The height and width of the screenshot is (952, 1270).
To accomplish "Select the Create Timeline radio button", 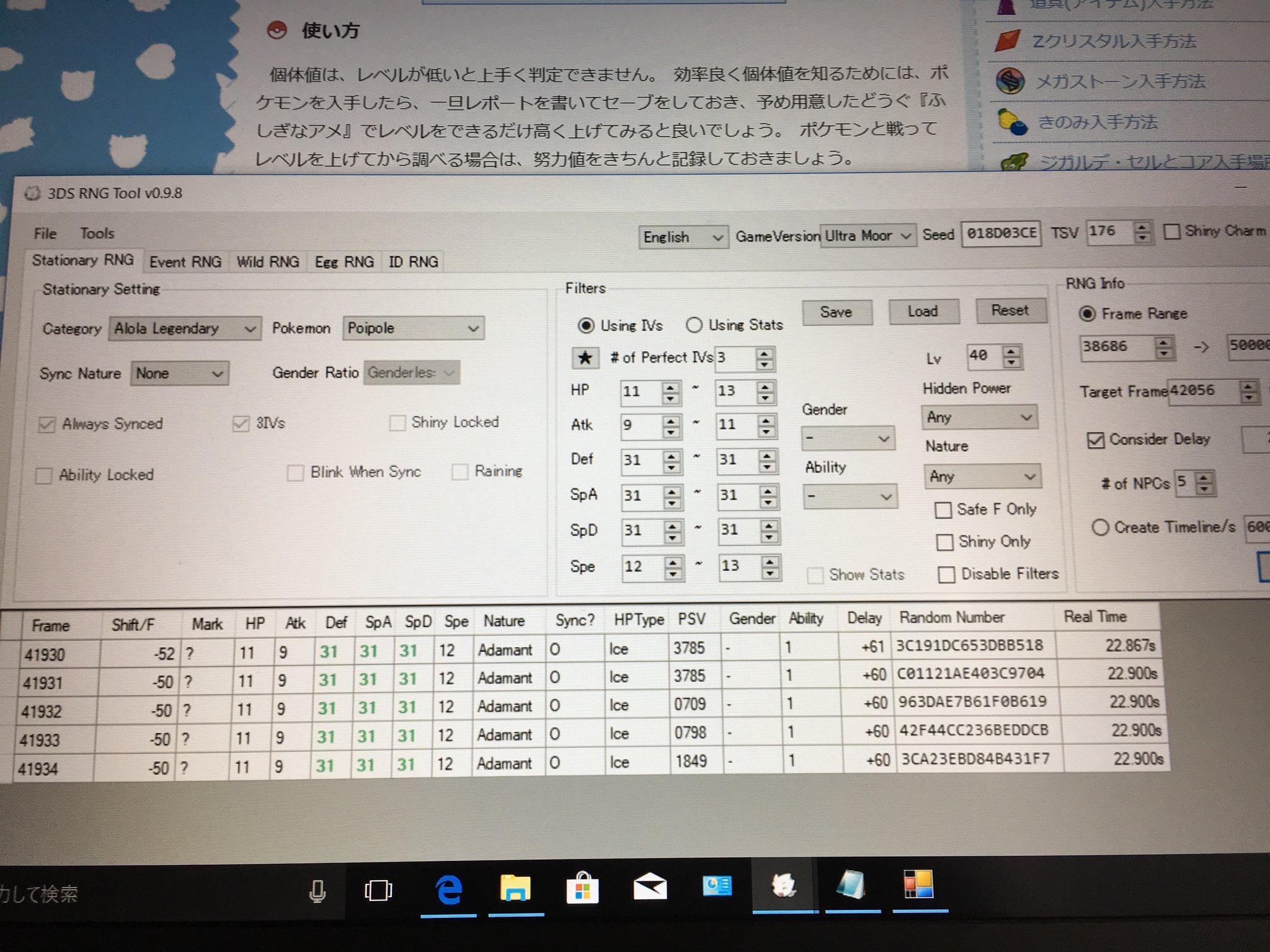I will tap(1100, 527).
